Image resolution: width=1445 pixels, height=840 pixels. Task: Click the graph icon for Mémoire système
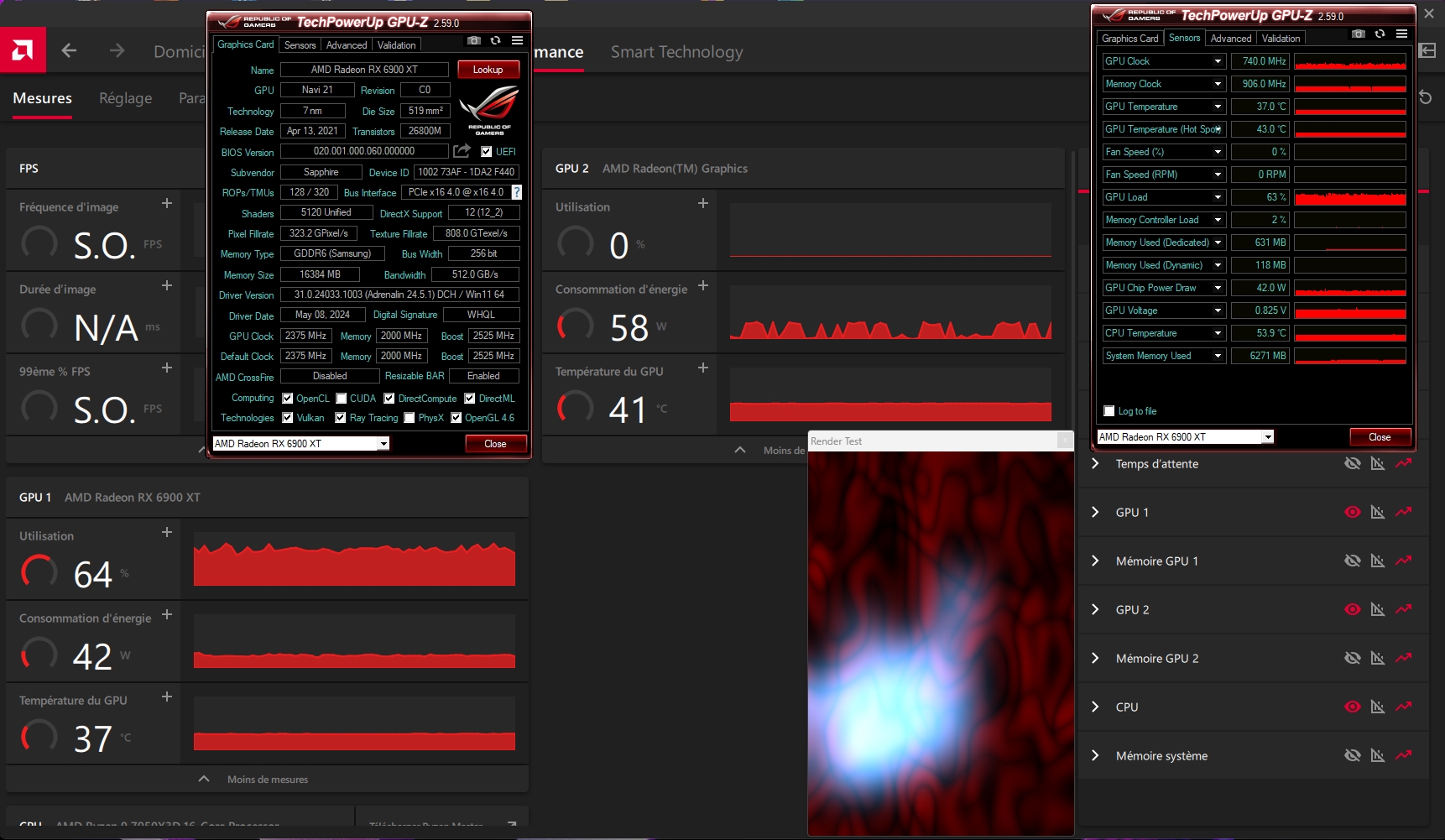coord(1403,755)
